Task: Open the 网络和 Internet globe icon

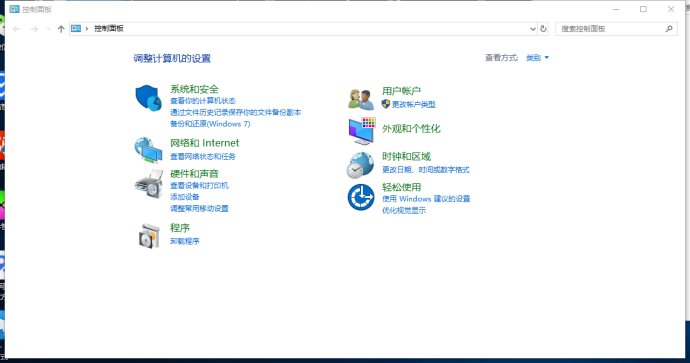Action: [x=148, y=150]
